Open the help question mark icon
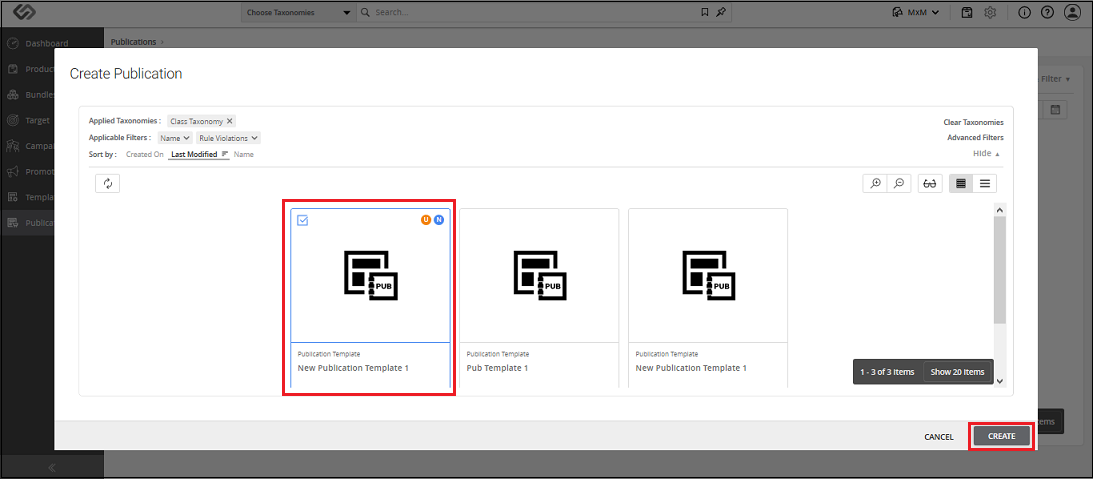Screen dimensions: 1093x479 [1047, 13]
